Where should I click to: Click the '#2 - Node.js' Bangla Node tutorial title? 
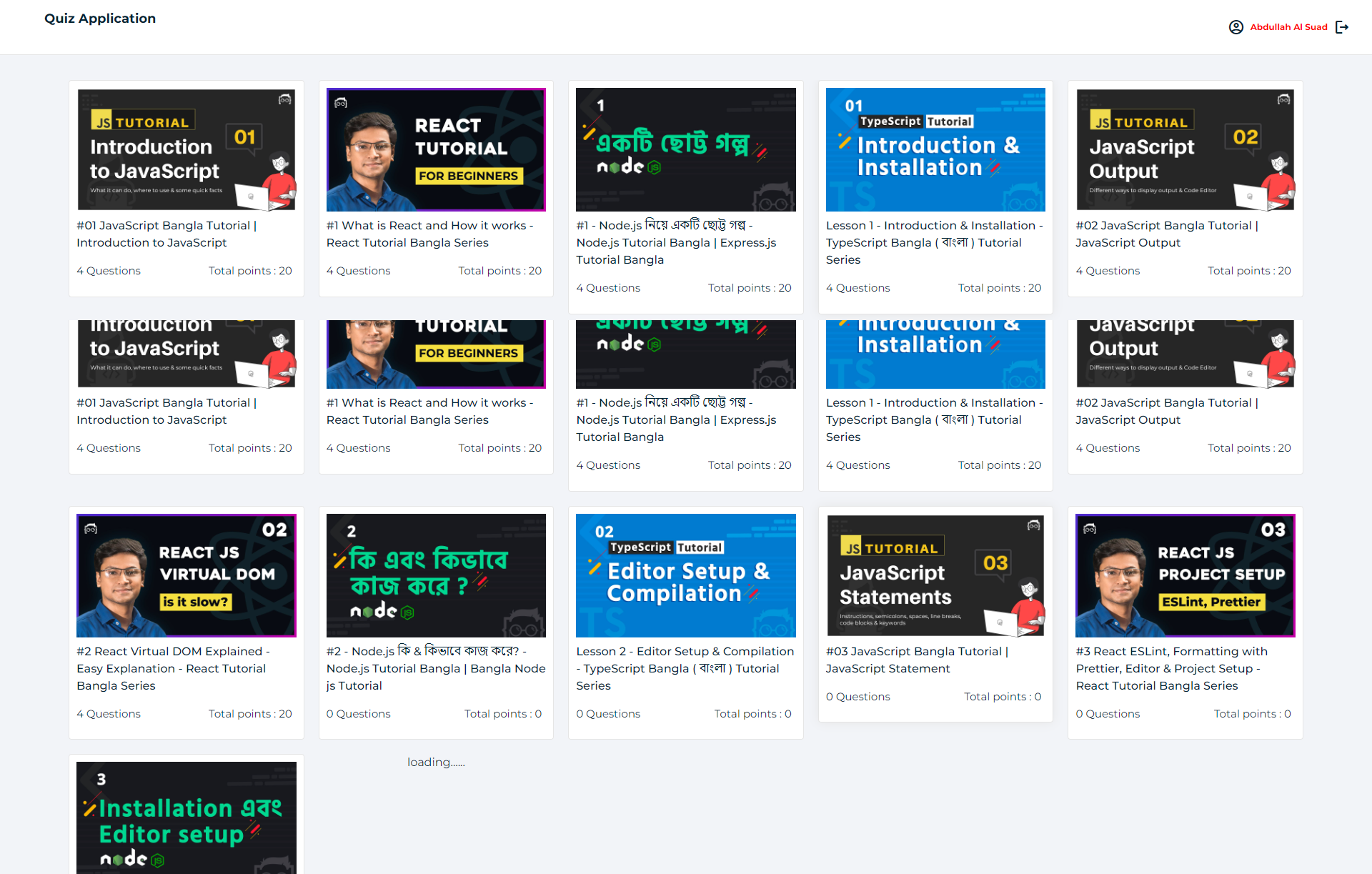(x=435, y=668)
